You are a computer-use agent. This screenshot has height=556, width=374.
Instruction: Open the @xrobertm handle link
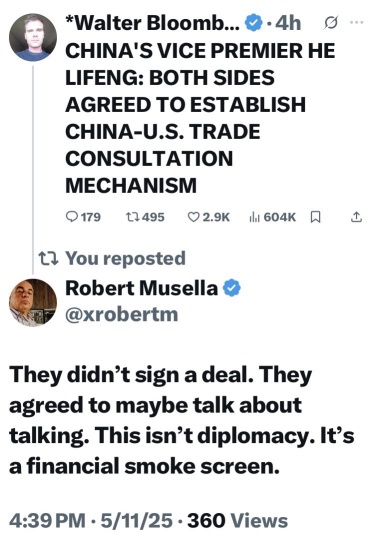coord(122,315)
